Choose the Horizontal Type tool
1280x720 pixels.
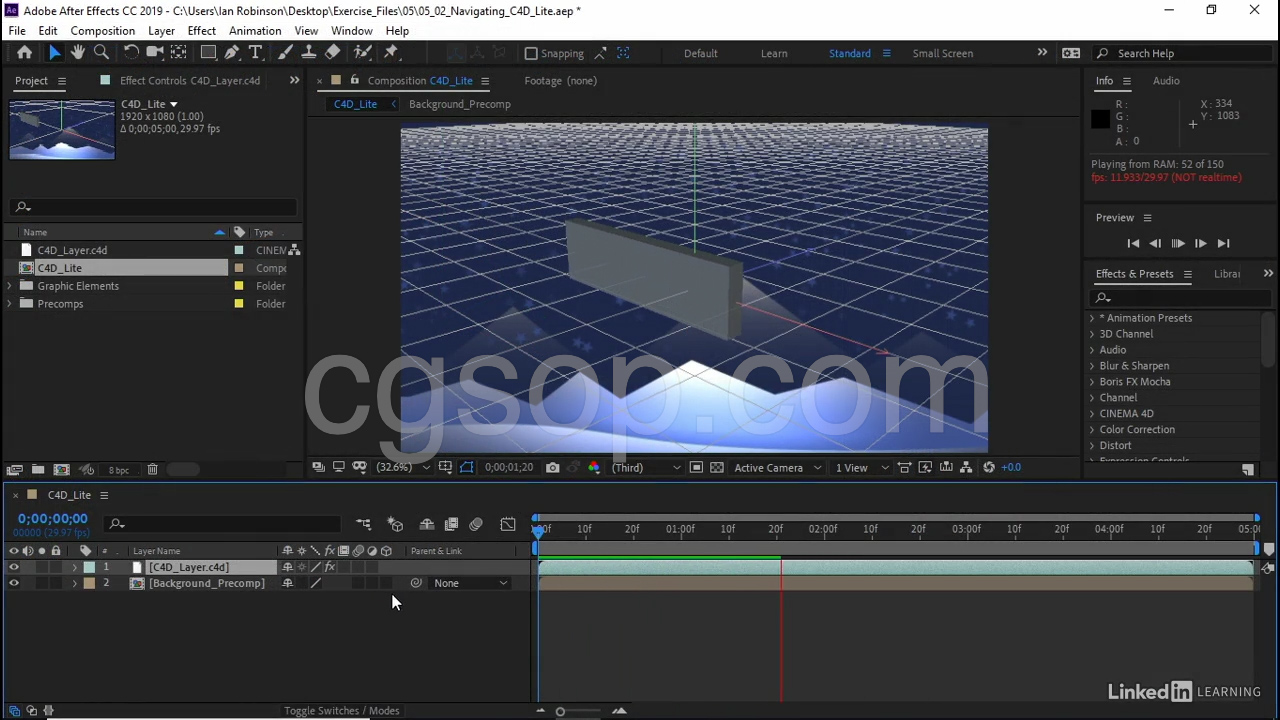pos(255,53)
